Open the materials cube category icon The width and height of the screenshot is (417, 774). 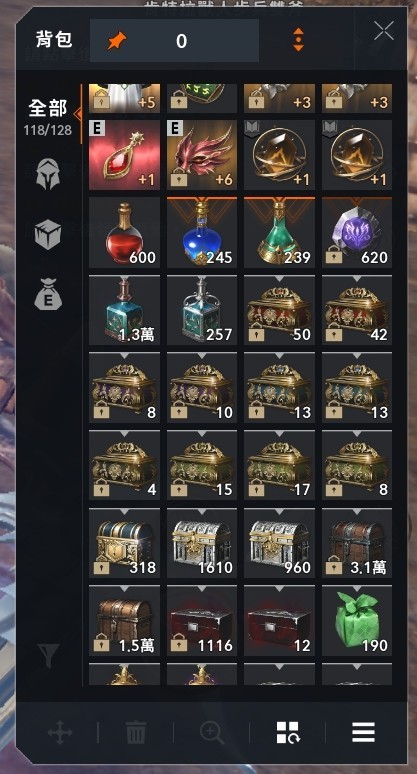click(48, 233)
